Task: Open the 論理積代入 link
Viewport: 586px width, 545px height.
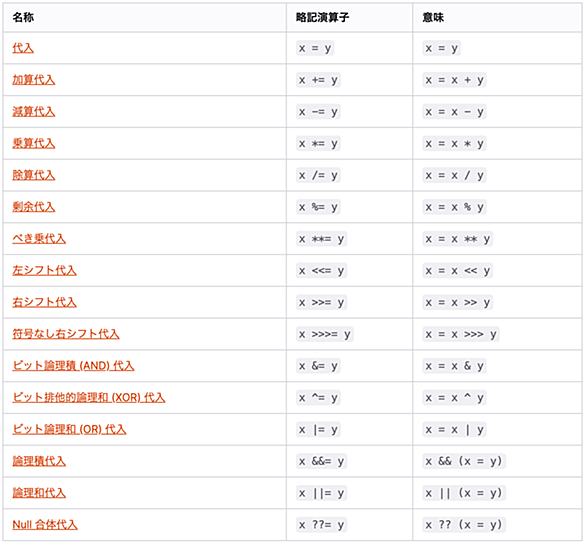Action: 39,461
